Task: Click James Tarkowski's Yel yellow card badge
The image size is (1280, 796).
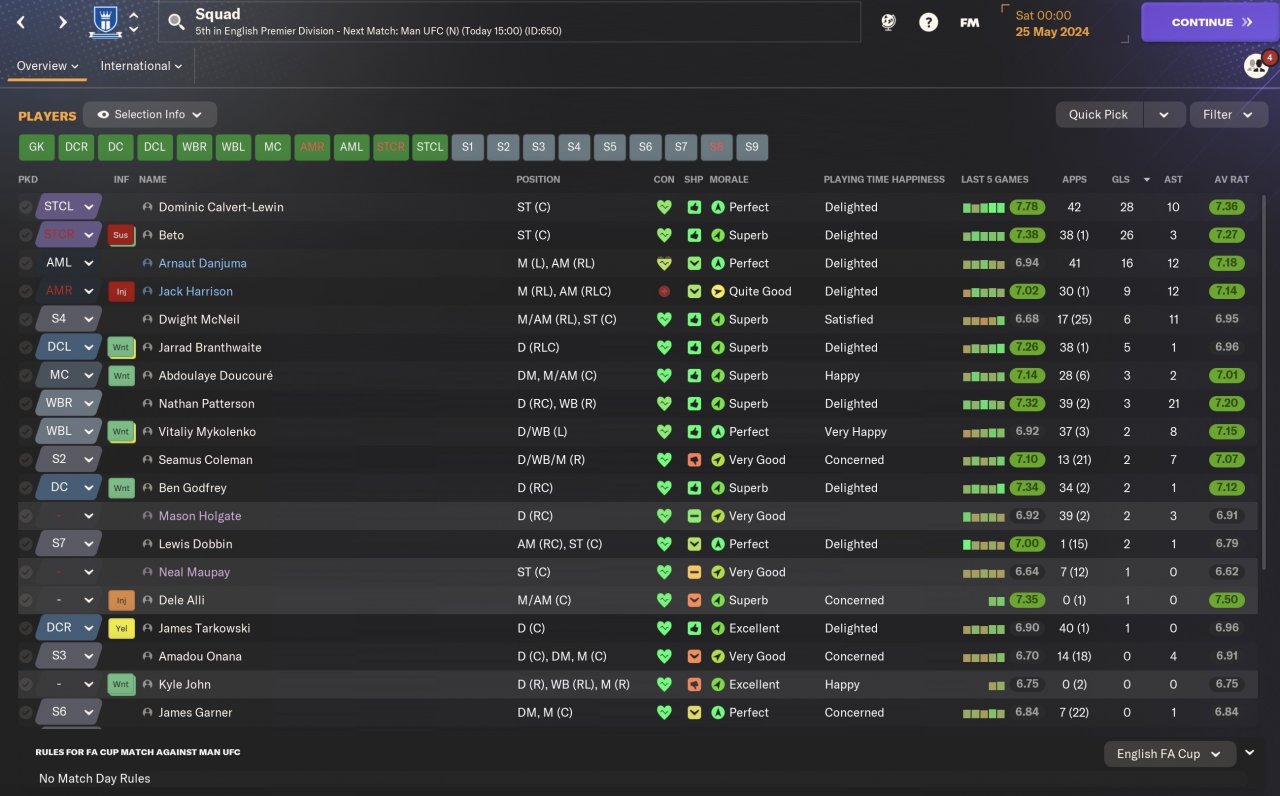Action: point(121,628)
